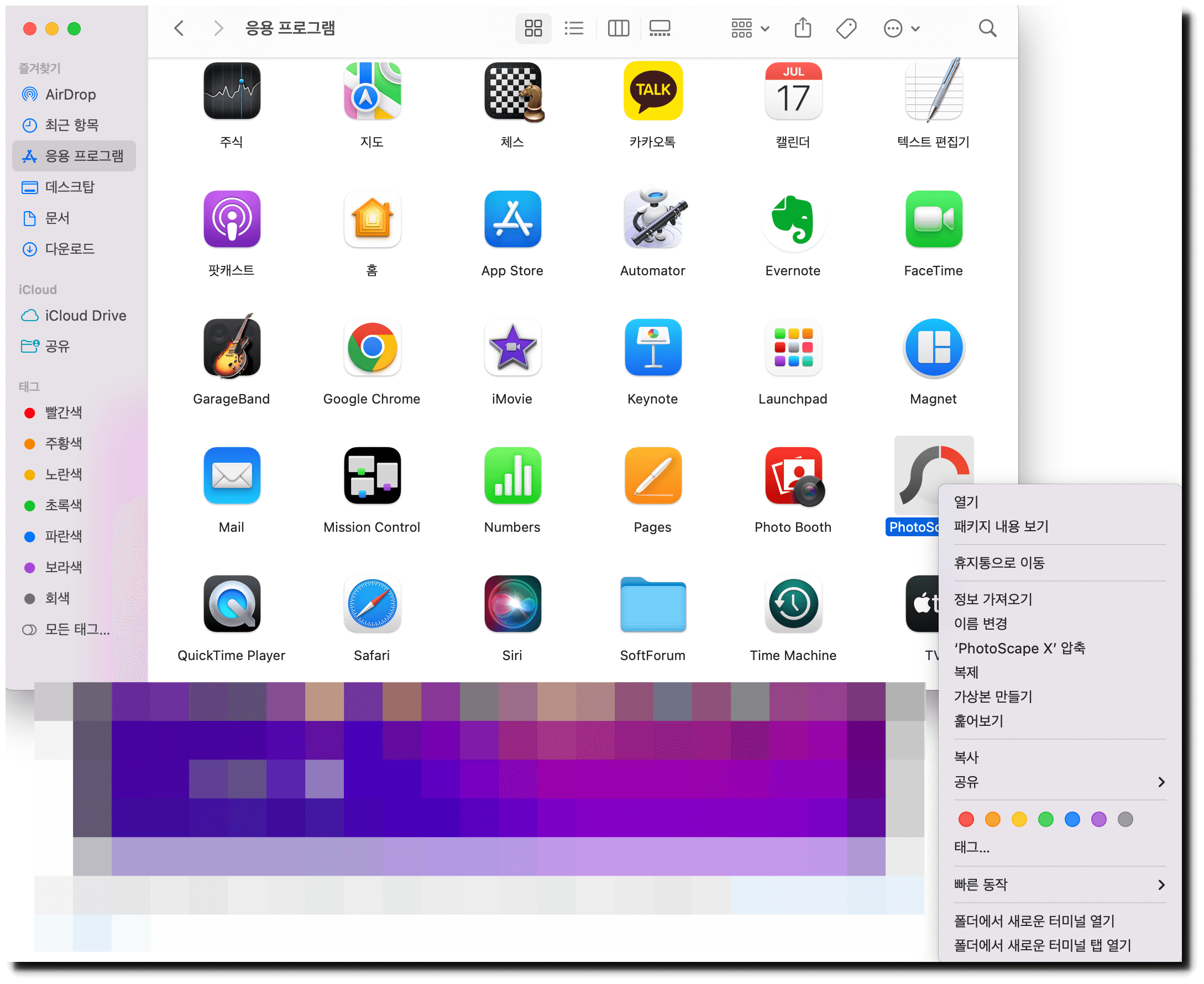Go to 다운로드 in sidebar
1204x984 pixels.
click(70, 249)
